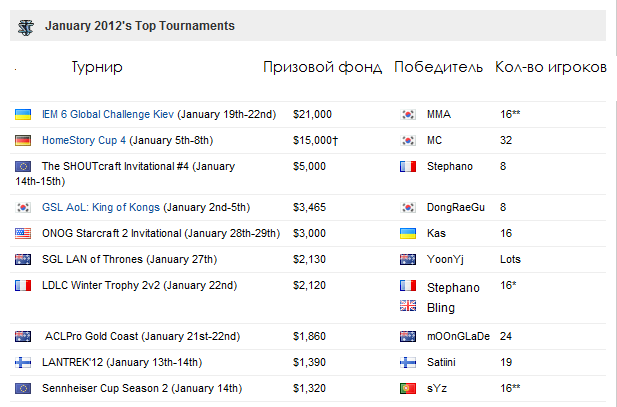The height and width of the screenshot is (407, 617).
Task: Open GSL AoL: King of Kongs link
Action: 101,207
